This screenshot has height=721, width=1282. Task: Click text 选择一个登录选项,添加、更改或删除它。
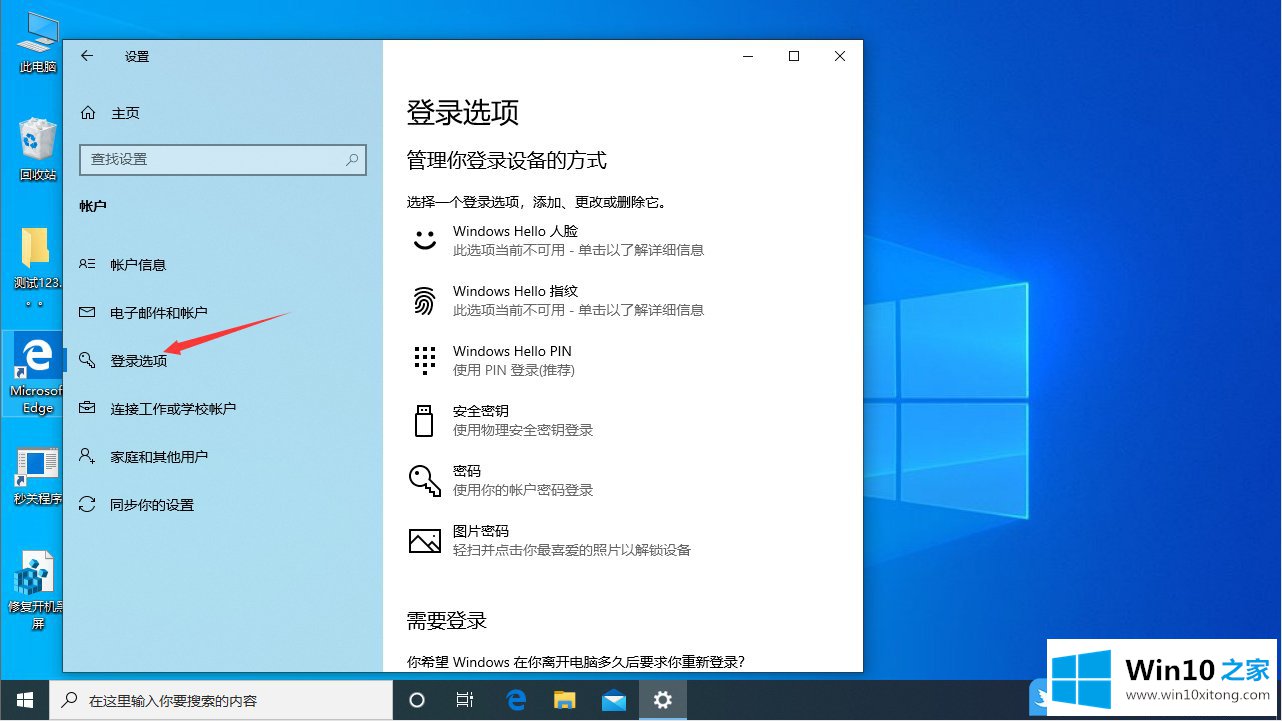pyautogui.click(x=537, y=202)
